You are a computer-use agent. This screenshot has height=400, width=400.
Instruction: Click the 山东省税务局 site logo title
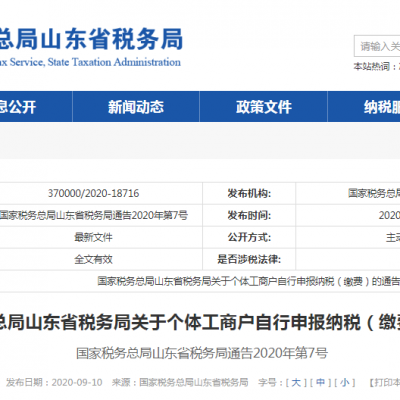tap(91, 39)
